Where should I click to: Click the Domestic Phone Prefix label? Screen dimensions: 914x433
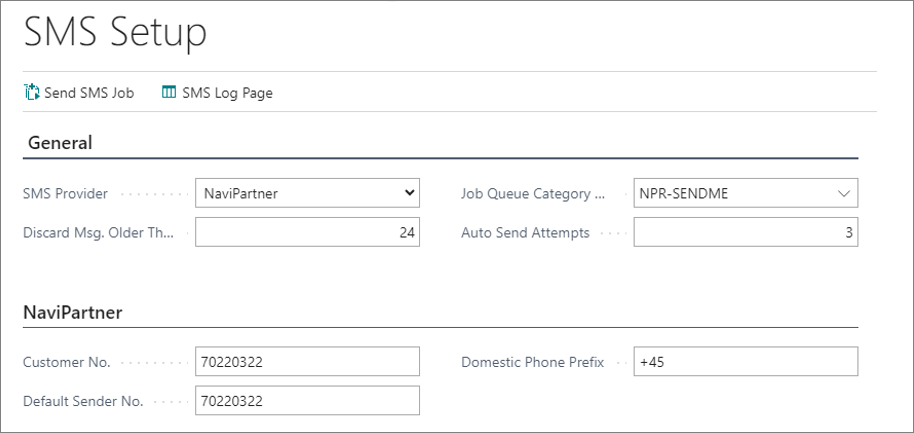click(x=532, y=362)
